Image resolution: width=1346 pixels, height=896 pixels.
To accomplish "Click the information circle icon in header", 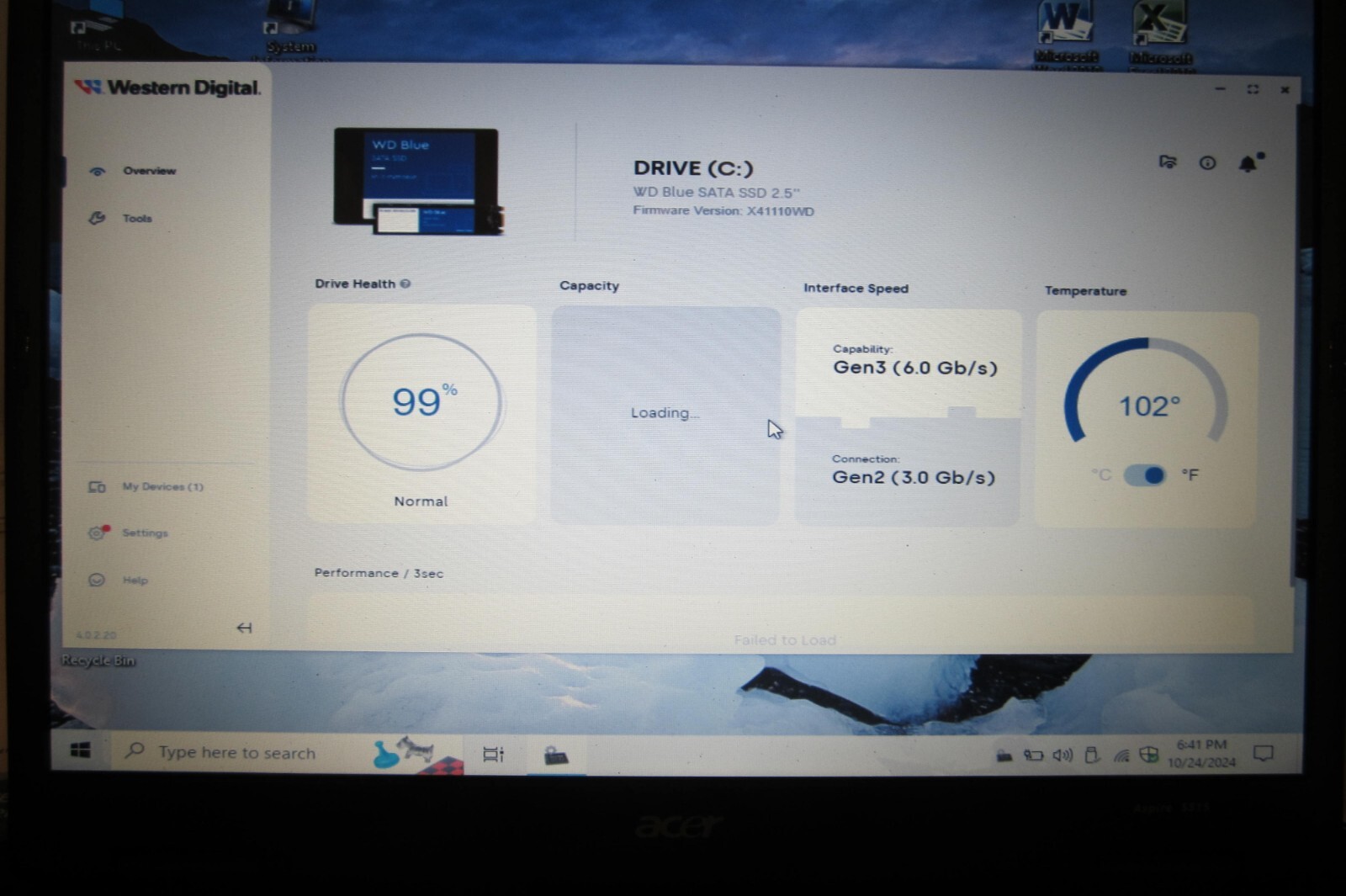I will pyautogui.click(x=1207, y=163).
